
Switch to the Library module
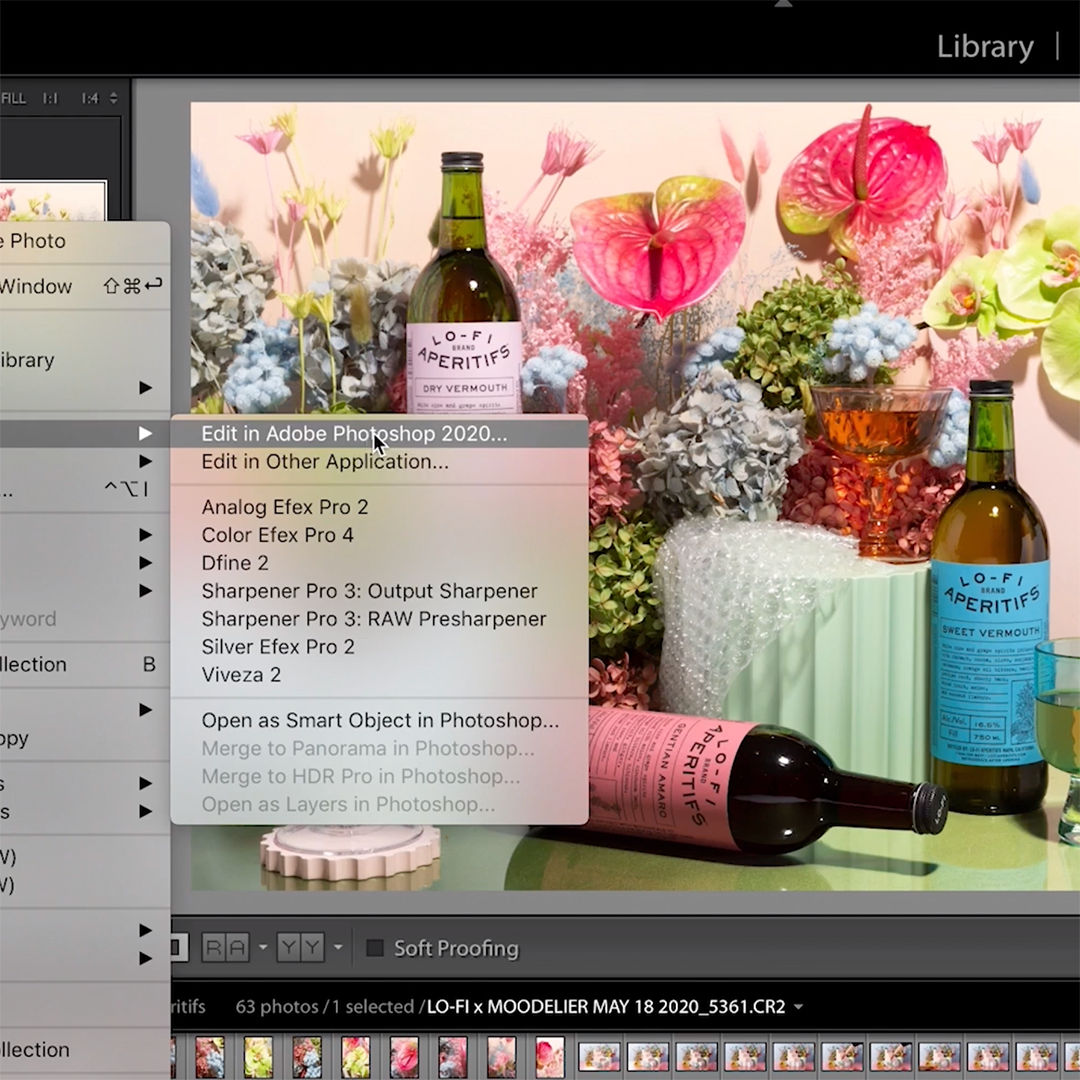pos(985,47)
